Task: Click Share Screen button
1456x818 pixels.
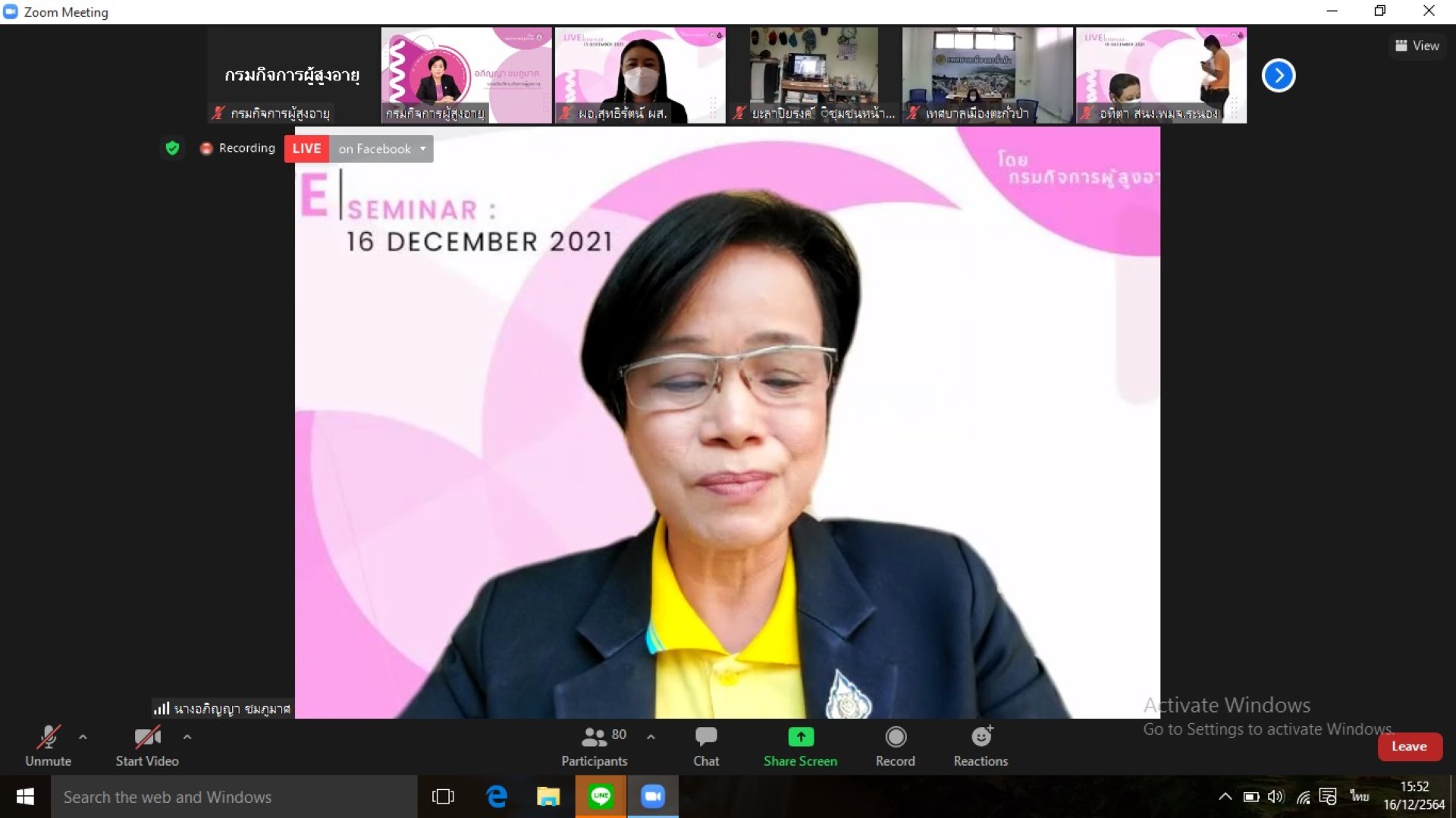Action: (800, 746)
